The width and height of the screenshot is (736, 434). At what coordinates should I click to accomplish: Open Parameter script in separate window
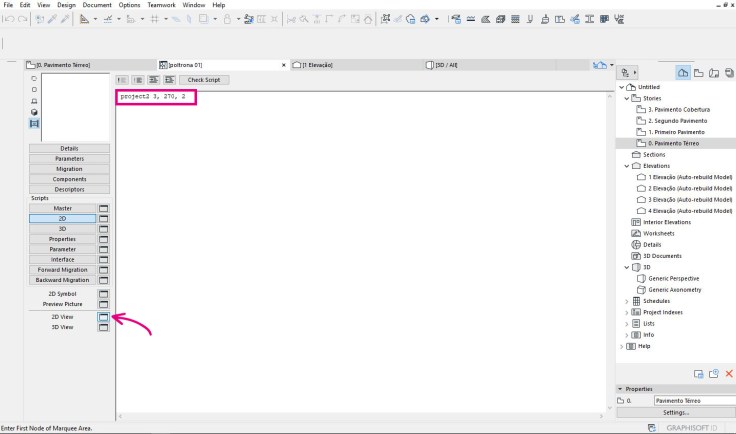coord(103,250)
